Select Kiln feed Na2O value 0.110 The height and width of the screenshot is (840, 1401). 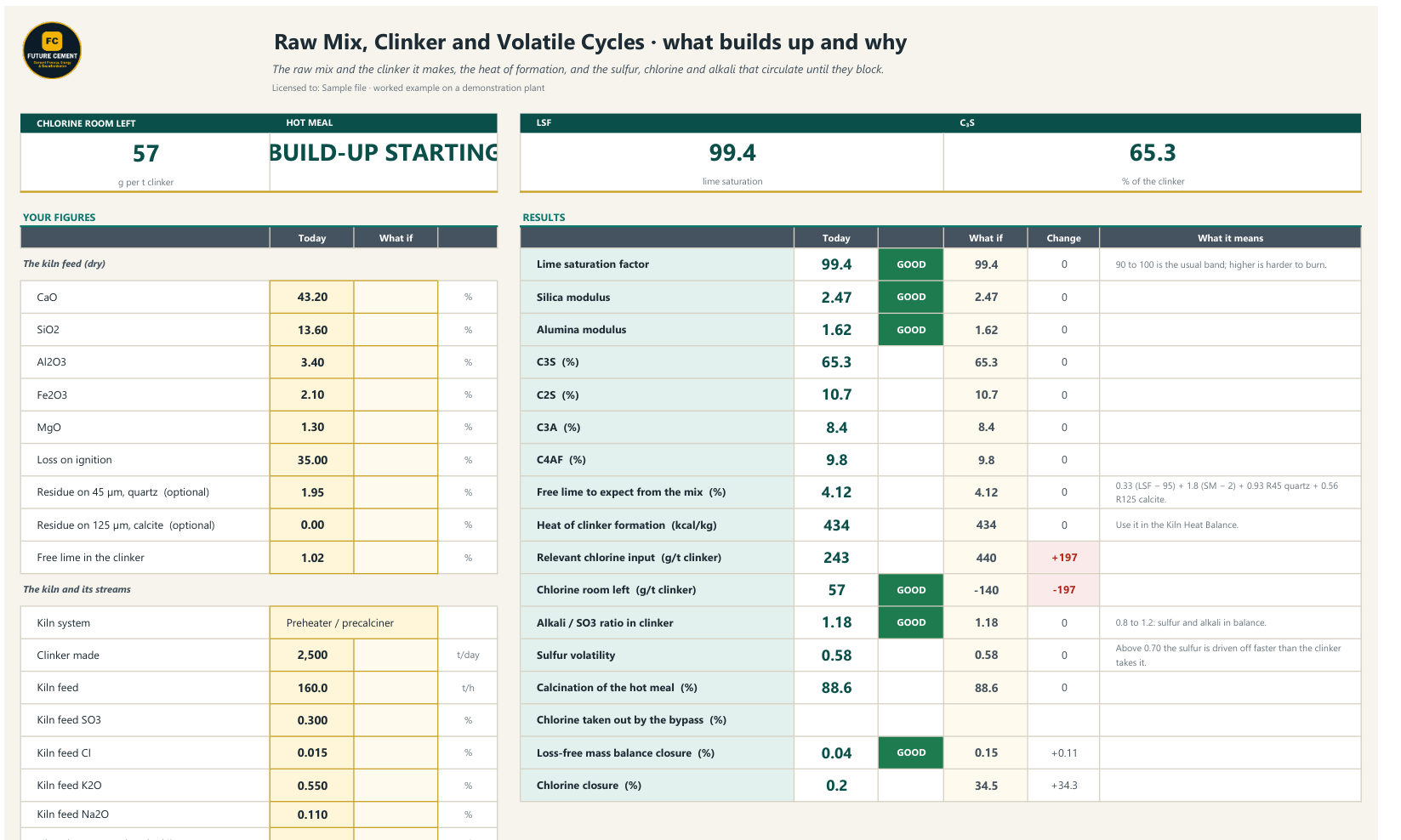pos(311,814)
